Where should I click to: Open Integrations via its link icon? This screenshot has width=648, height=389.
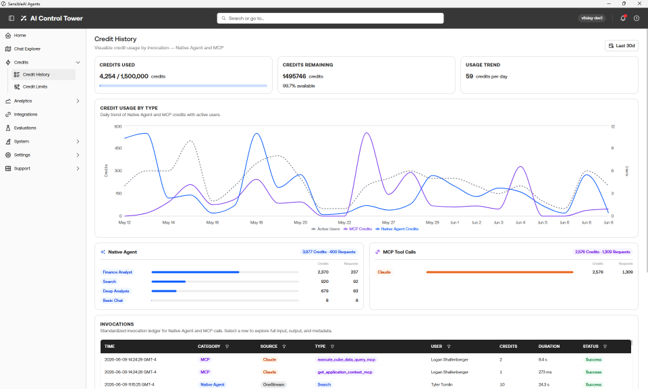pyautogui.click(x=8, y=115)
